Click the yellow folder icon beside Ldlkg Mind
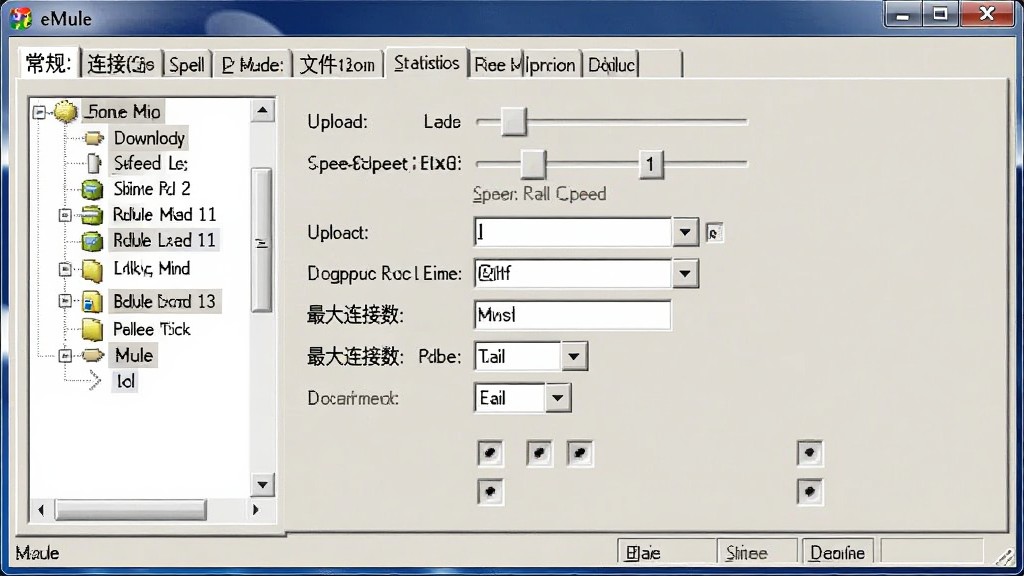The image size is (1024, 576). 92,270
